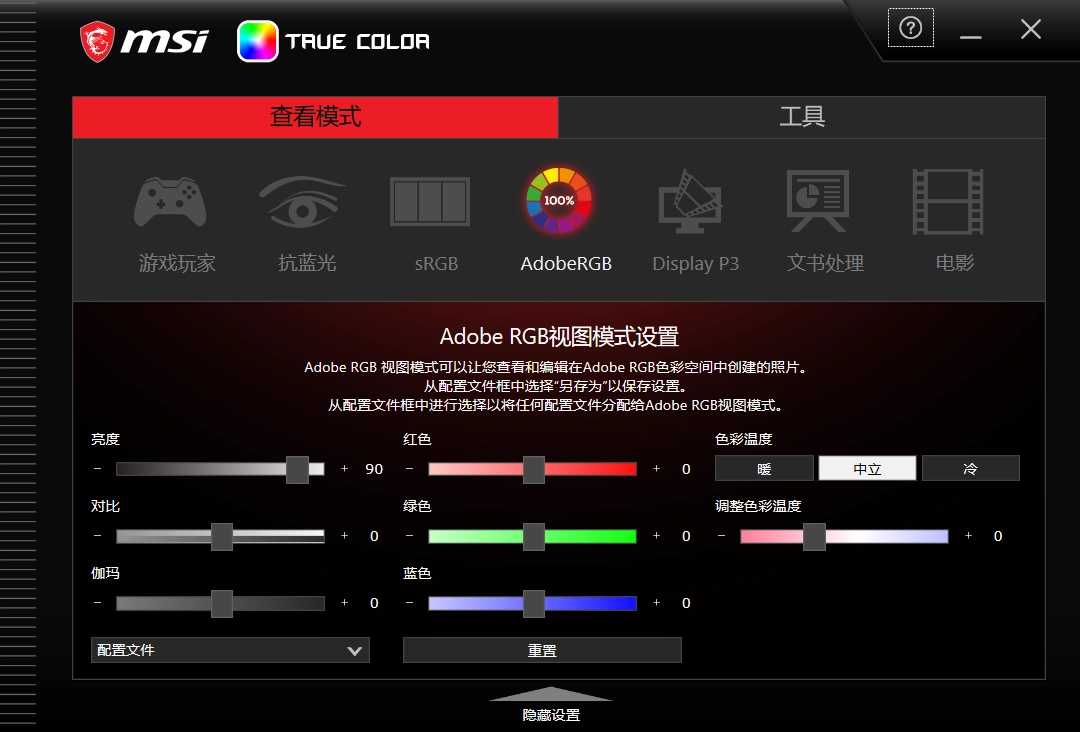Open the 查看模式 tab
Viewport: 1080px width, 732px height.
[315, 117]
